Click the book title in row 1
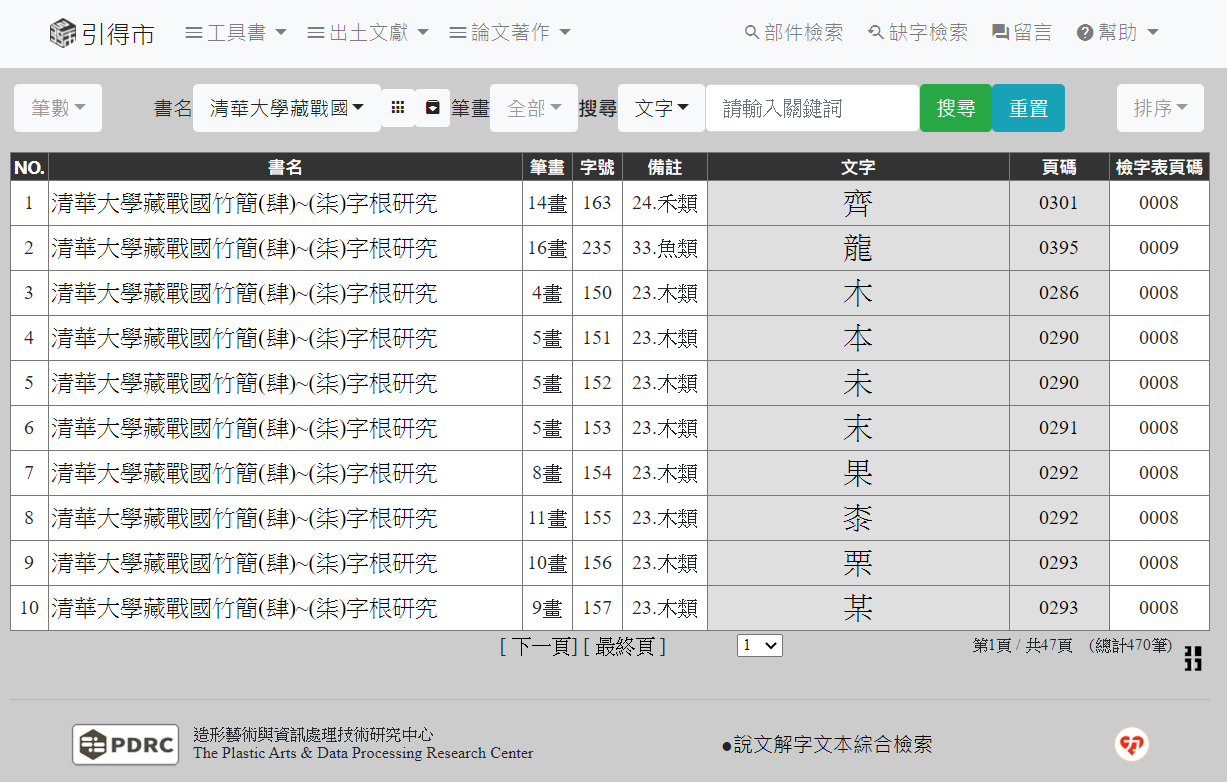The height and width of the screenshot is (782, 1227). (x=244, y=204)
